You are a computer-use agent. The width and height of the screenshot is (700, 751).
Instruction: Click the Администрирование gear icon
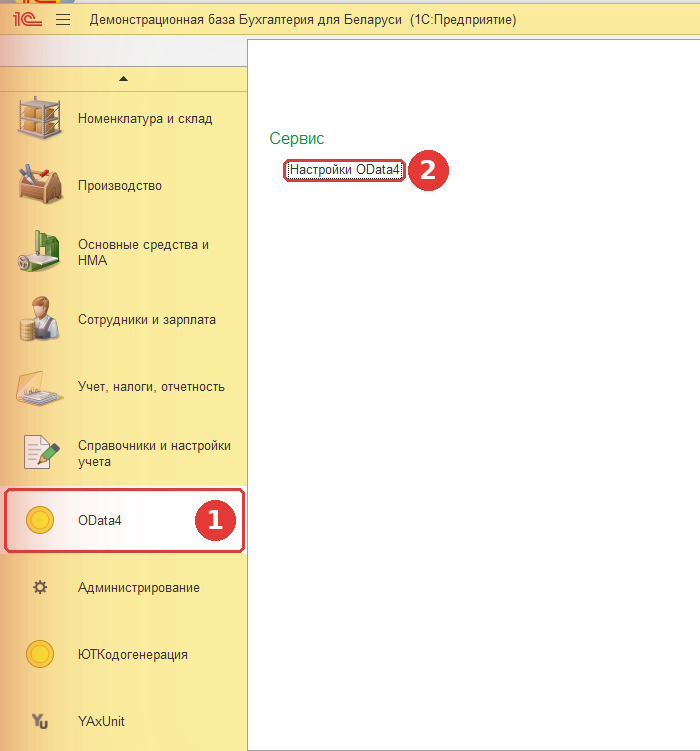[40, 587]
